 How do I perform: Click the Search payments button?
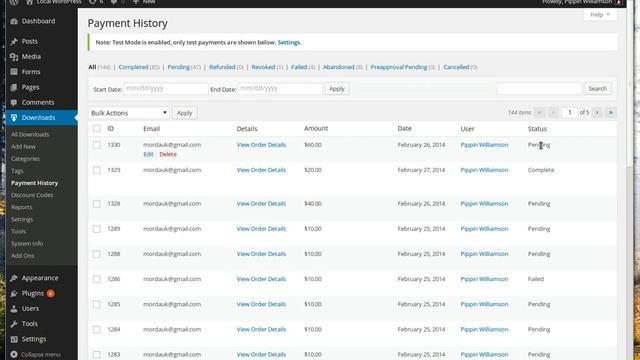pyautogui.click(x=598, y=89)
